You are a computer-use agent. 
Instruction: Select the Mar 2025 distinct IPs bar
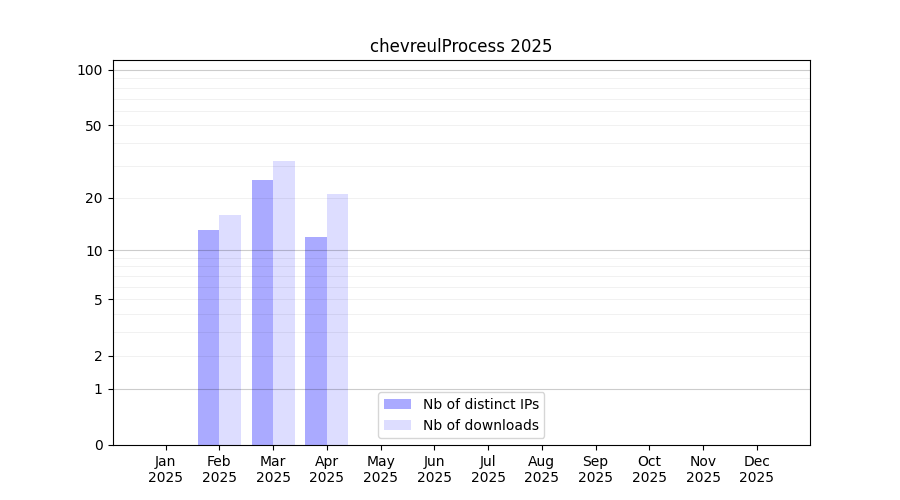[x=262, y=312]
